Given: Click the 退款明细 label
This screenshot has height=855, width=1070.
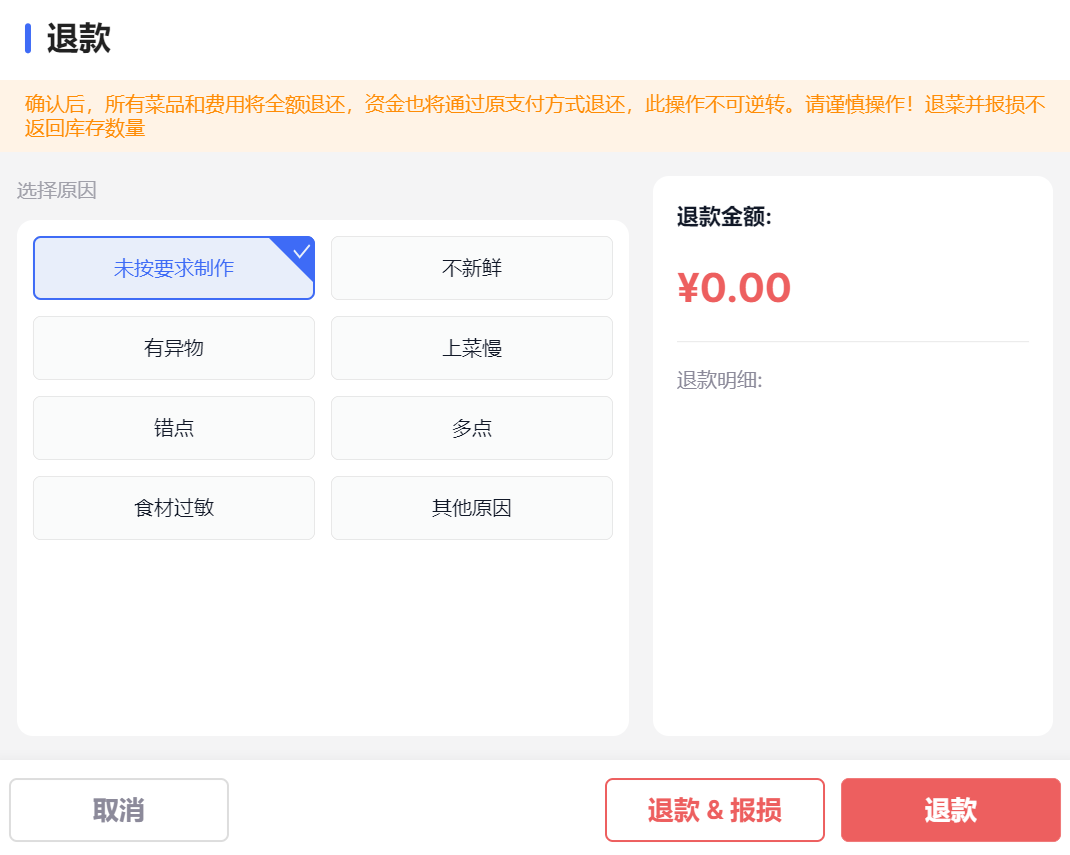Looking at the screenshot, I should click(719, 380).
